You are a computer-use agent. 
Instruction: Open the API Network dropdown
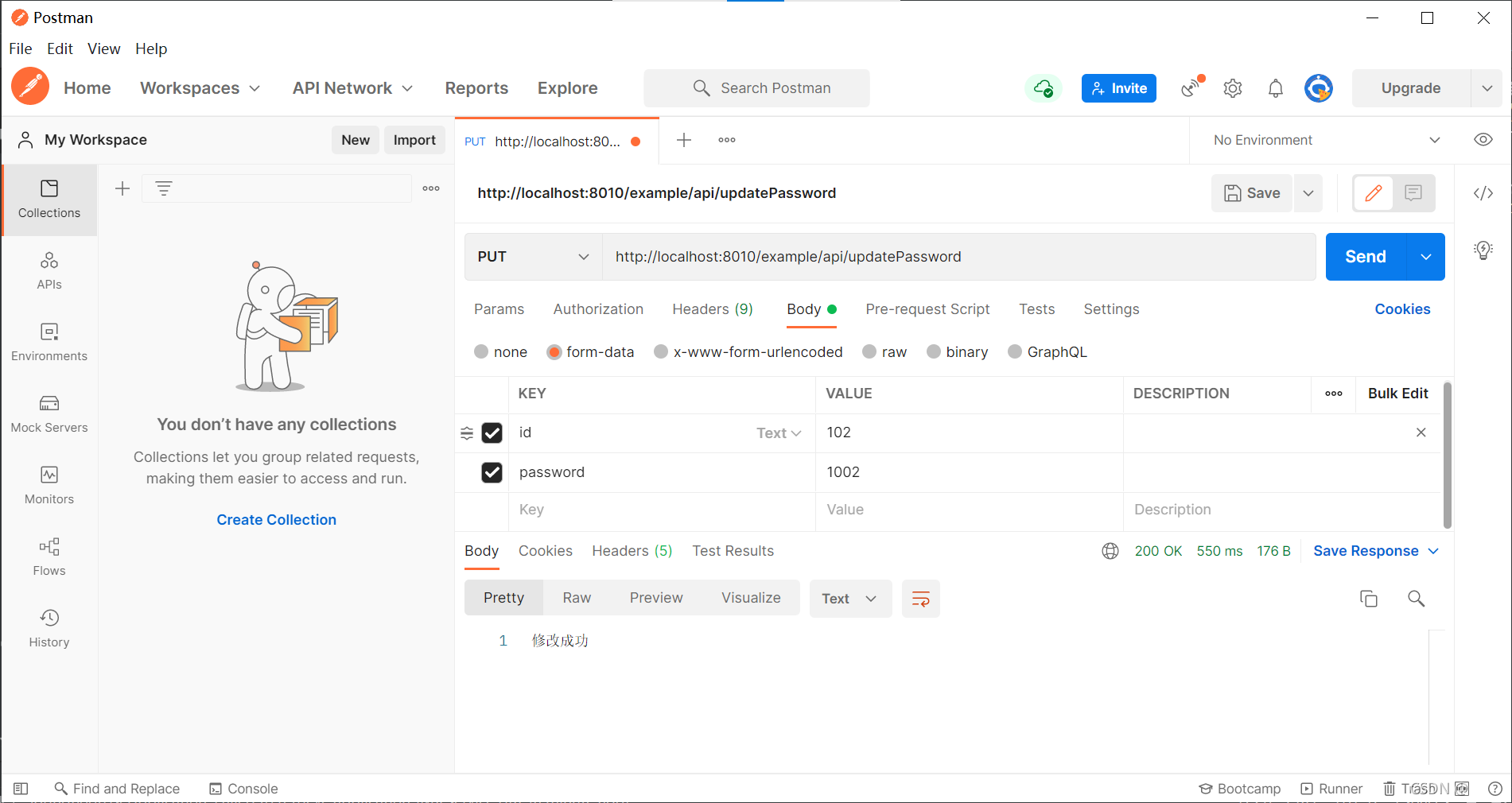click(352, 88)
